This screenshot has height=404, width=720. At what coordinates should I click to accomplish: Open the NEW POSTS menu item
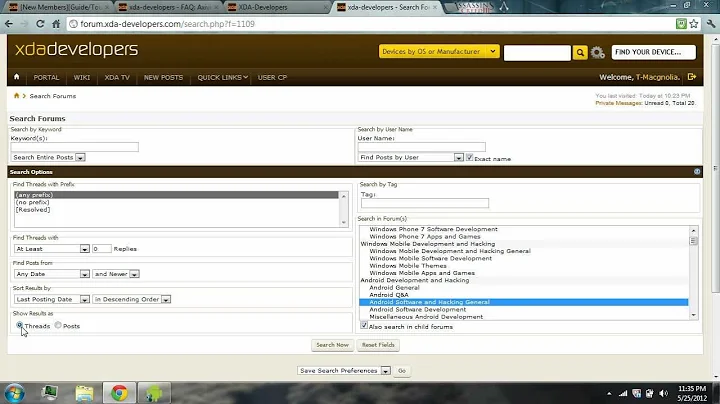(163, 77)
